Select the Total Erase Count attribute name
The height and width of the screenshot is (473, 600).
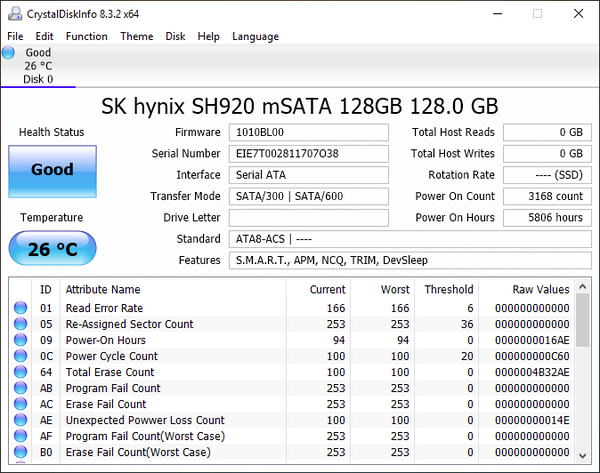110,372
